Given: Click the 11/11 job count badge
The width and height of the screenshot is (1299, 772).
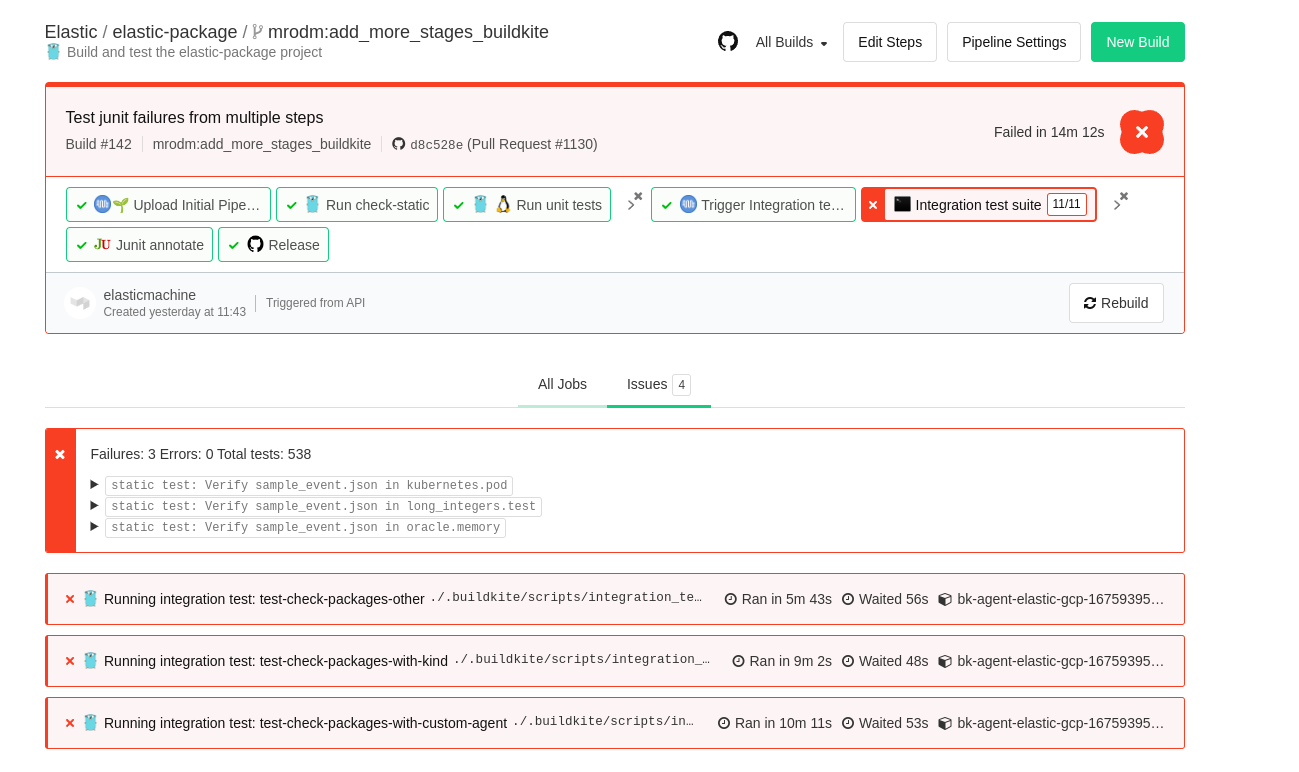Looking at the screenshot, I should tap(1066, 204).
